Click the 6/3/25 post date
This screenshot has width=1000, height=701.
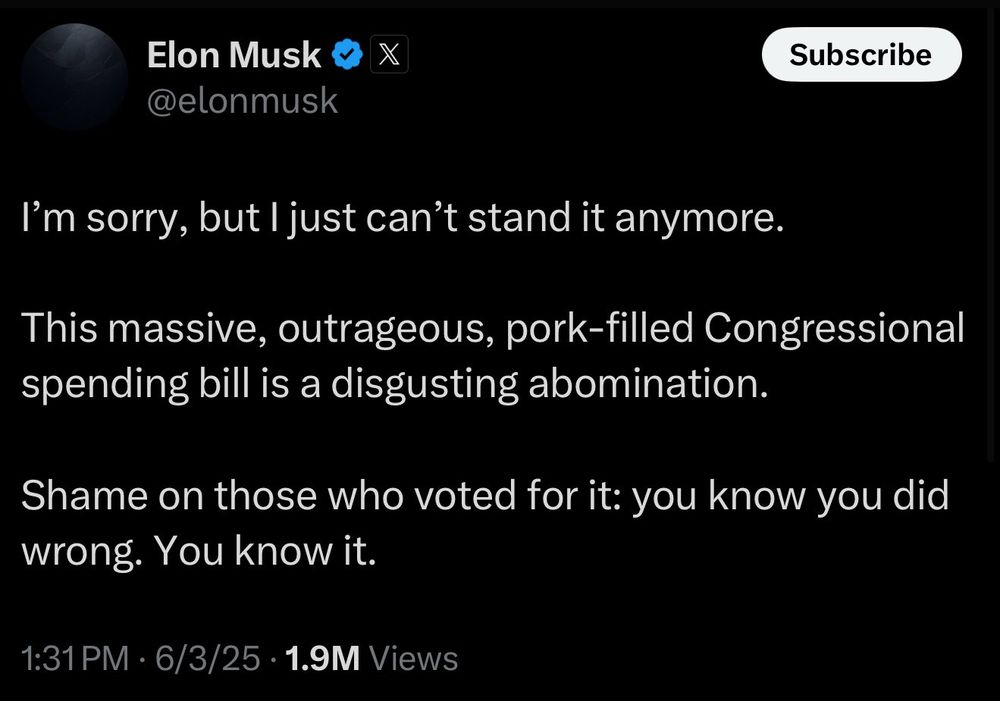[207, 658]
